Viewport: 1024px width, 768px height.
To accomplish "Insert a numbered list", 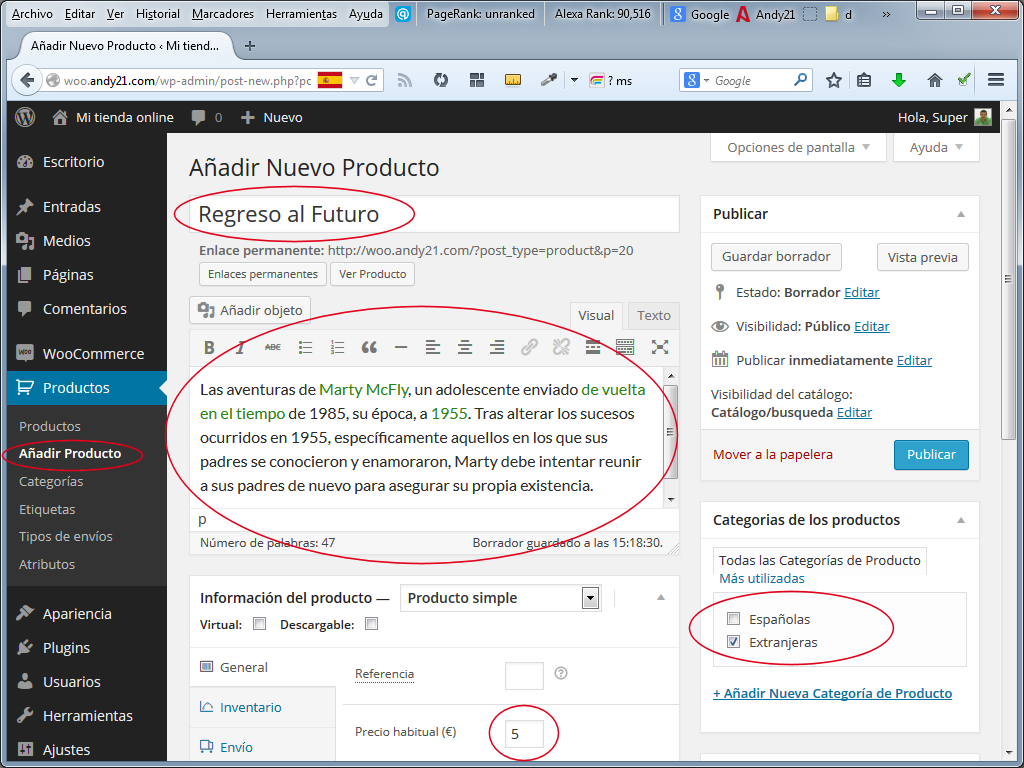I will coord(337,347).
